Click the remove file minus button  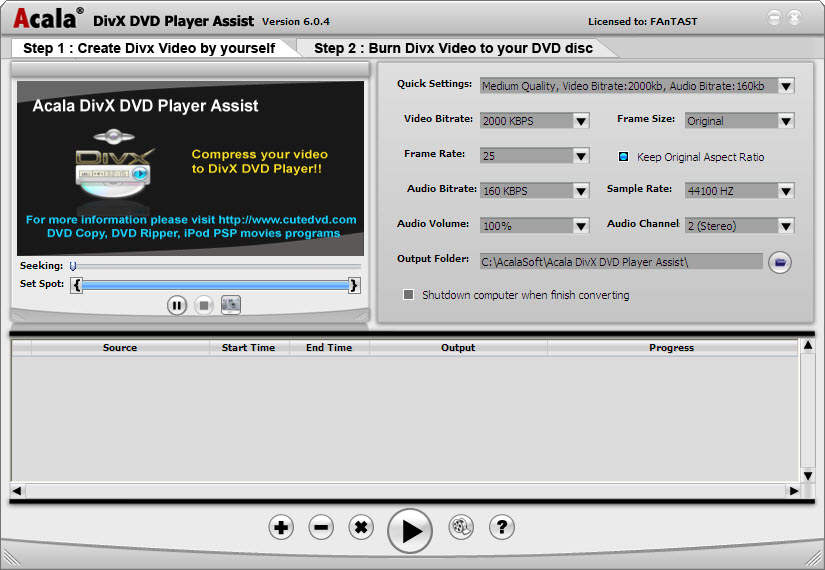coord(321,527)
